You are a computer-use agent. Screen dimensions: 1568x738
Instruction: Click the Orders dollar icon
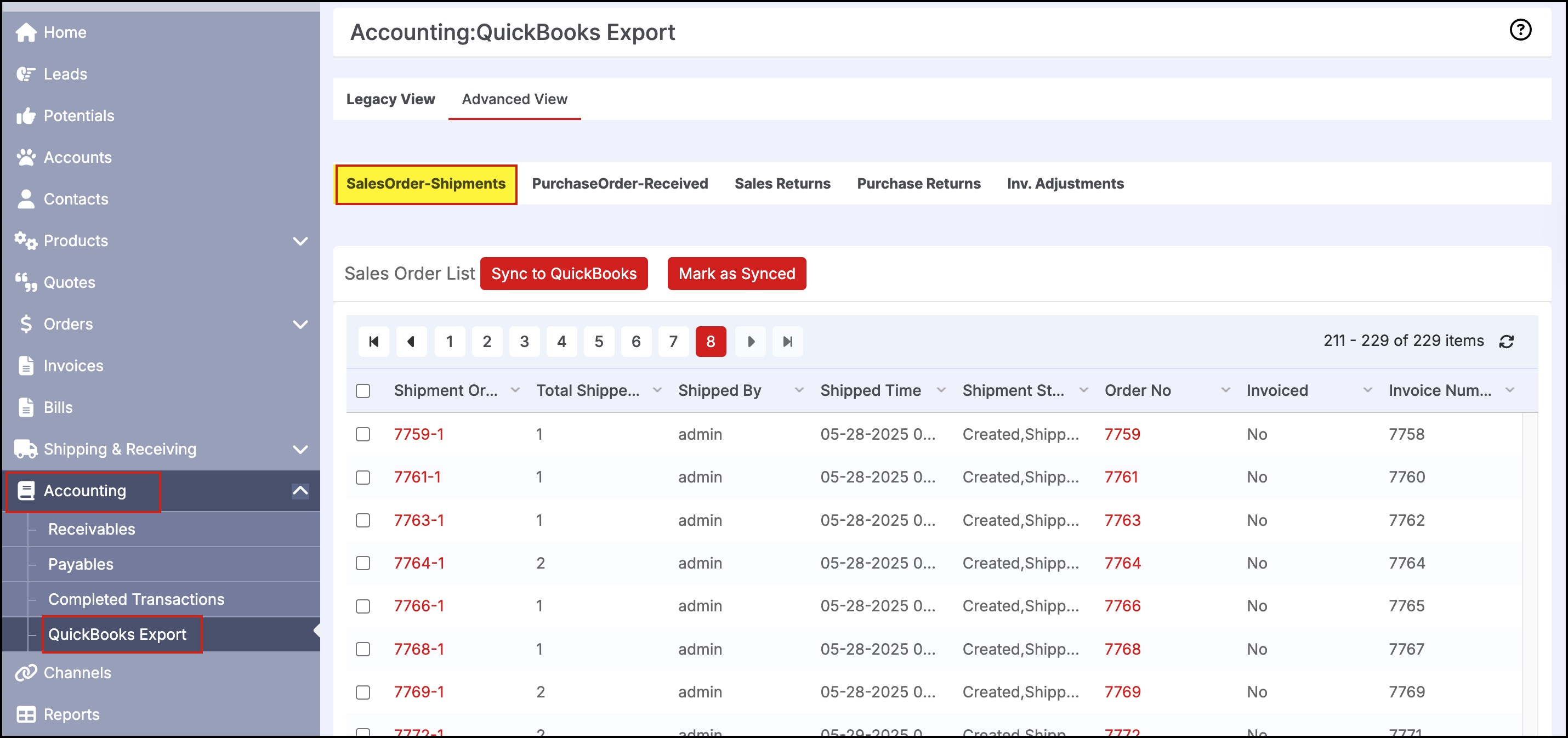pos(26,324)
